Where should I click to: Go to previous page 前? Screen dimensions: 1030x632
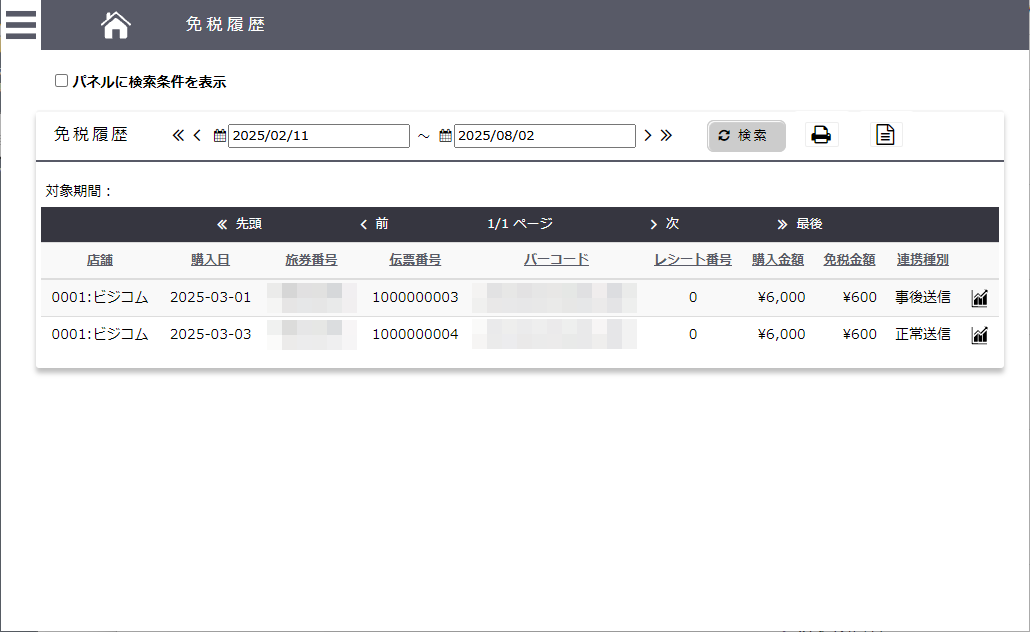click(x=374, y=224)
